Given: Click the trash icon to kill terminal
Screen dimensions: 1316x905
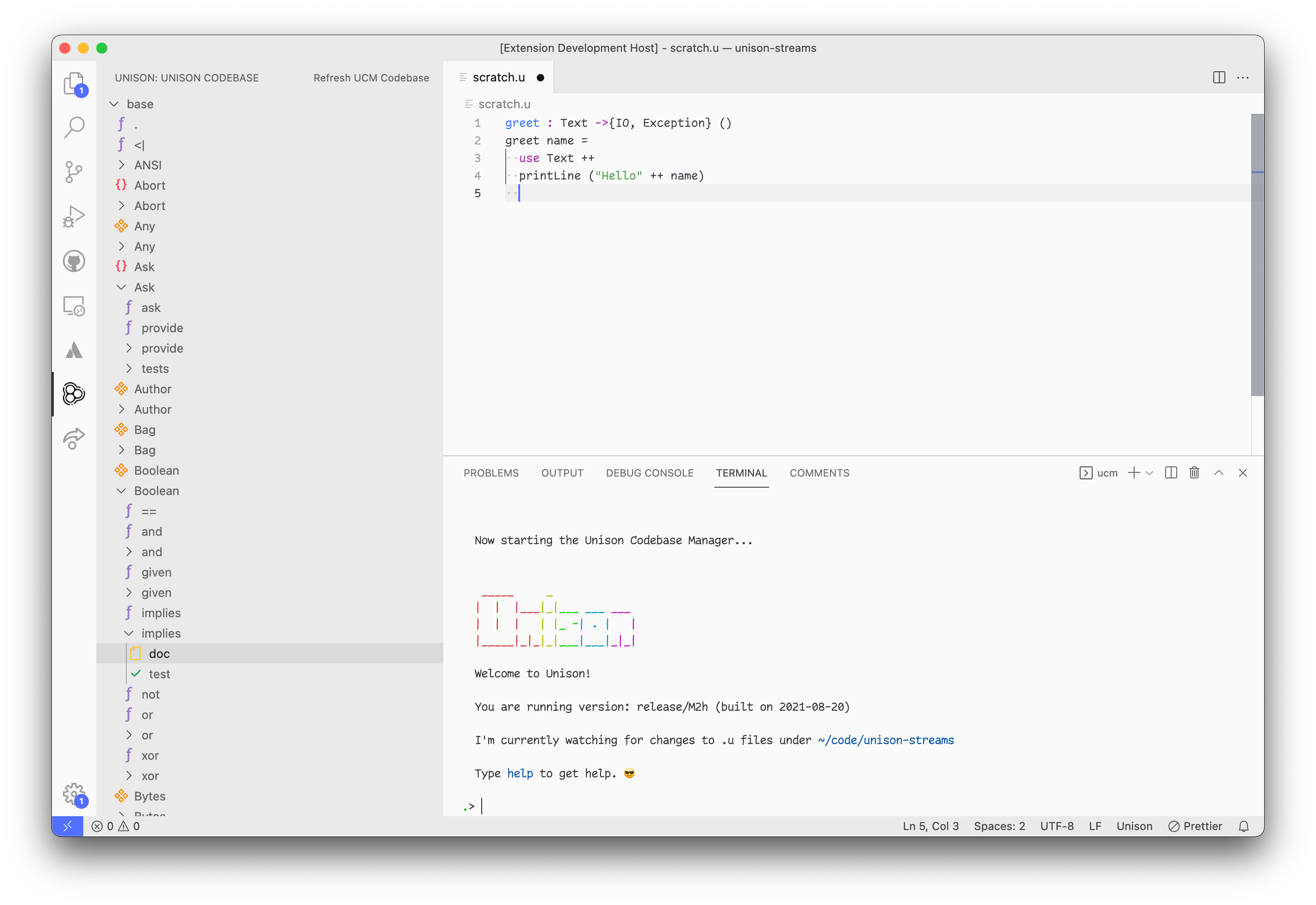Looking at the screenshot, I should point(1194,473).
